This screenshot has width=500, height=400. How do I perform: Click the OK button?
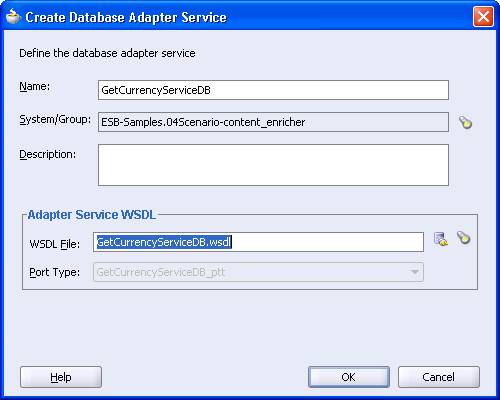[x=349, y=377]
